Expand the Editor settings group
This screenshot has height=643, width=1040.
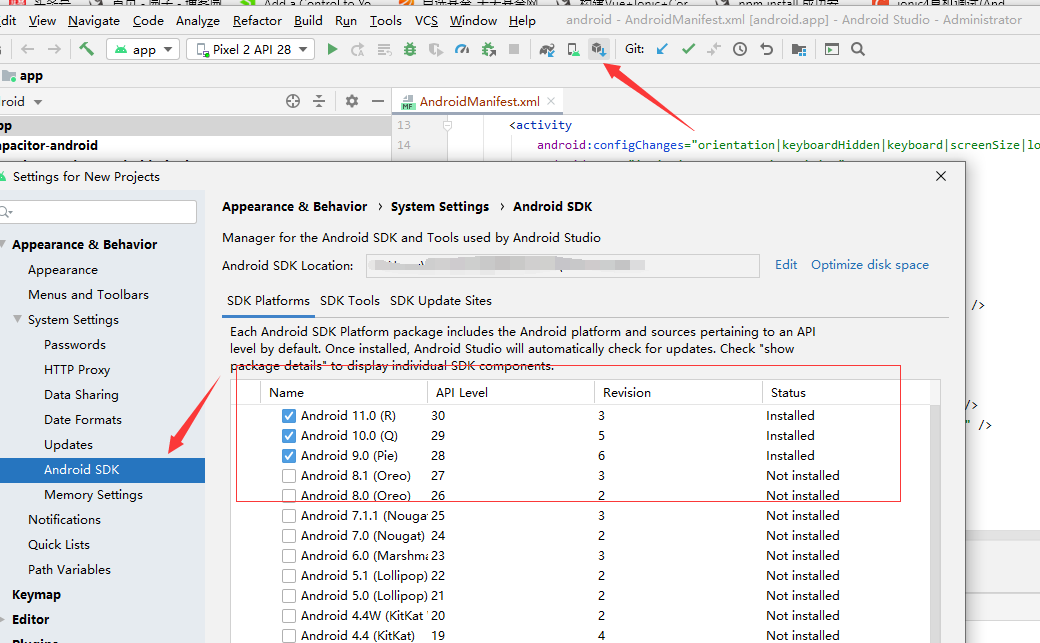pos(3,619)
